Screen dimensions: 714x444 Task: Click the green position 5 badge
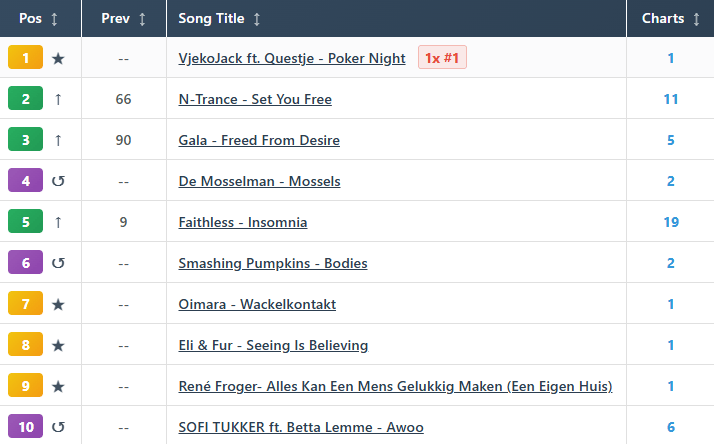26,221
